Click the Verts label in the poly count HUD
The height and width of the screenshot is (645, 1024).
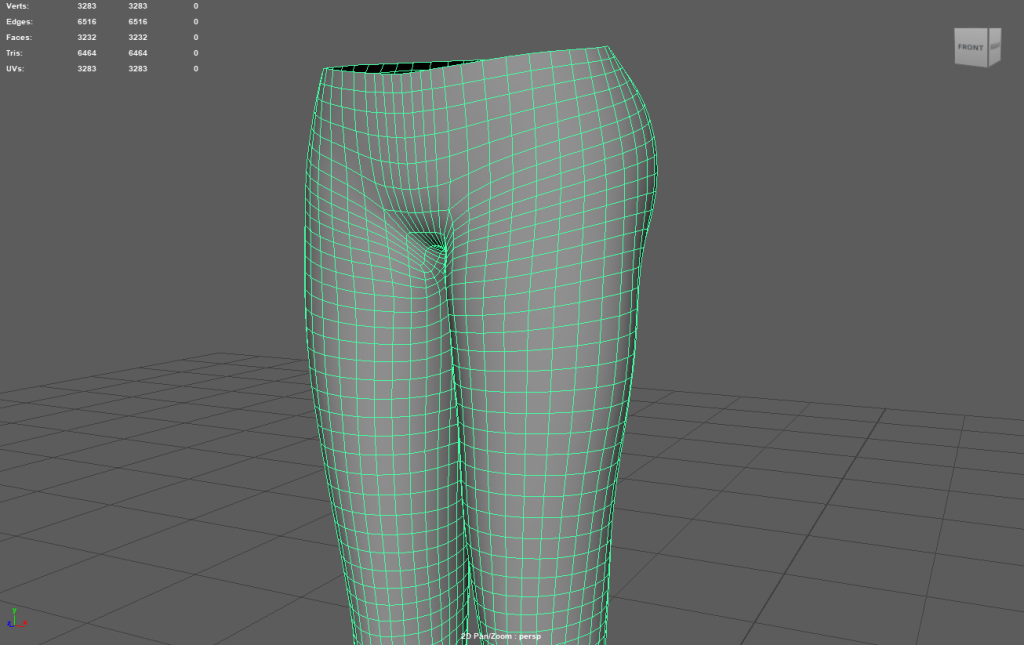(17, 6)
